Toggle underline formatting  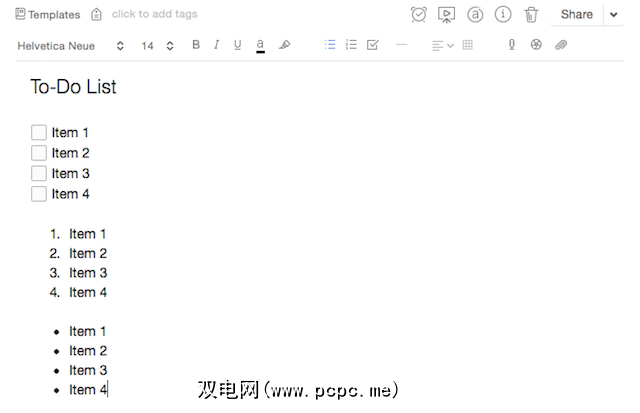238,44
